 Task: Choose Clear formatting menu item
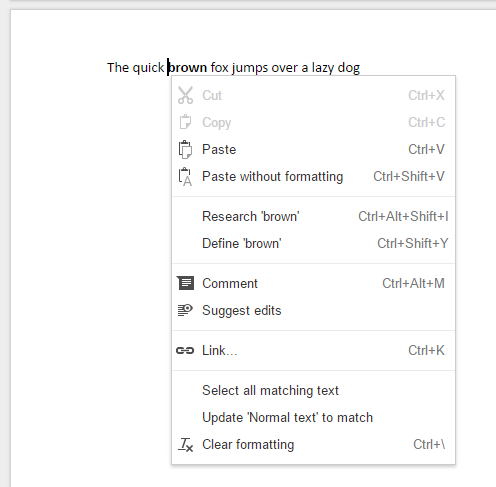pos(313,444)
